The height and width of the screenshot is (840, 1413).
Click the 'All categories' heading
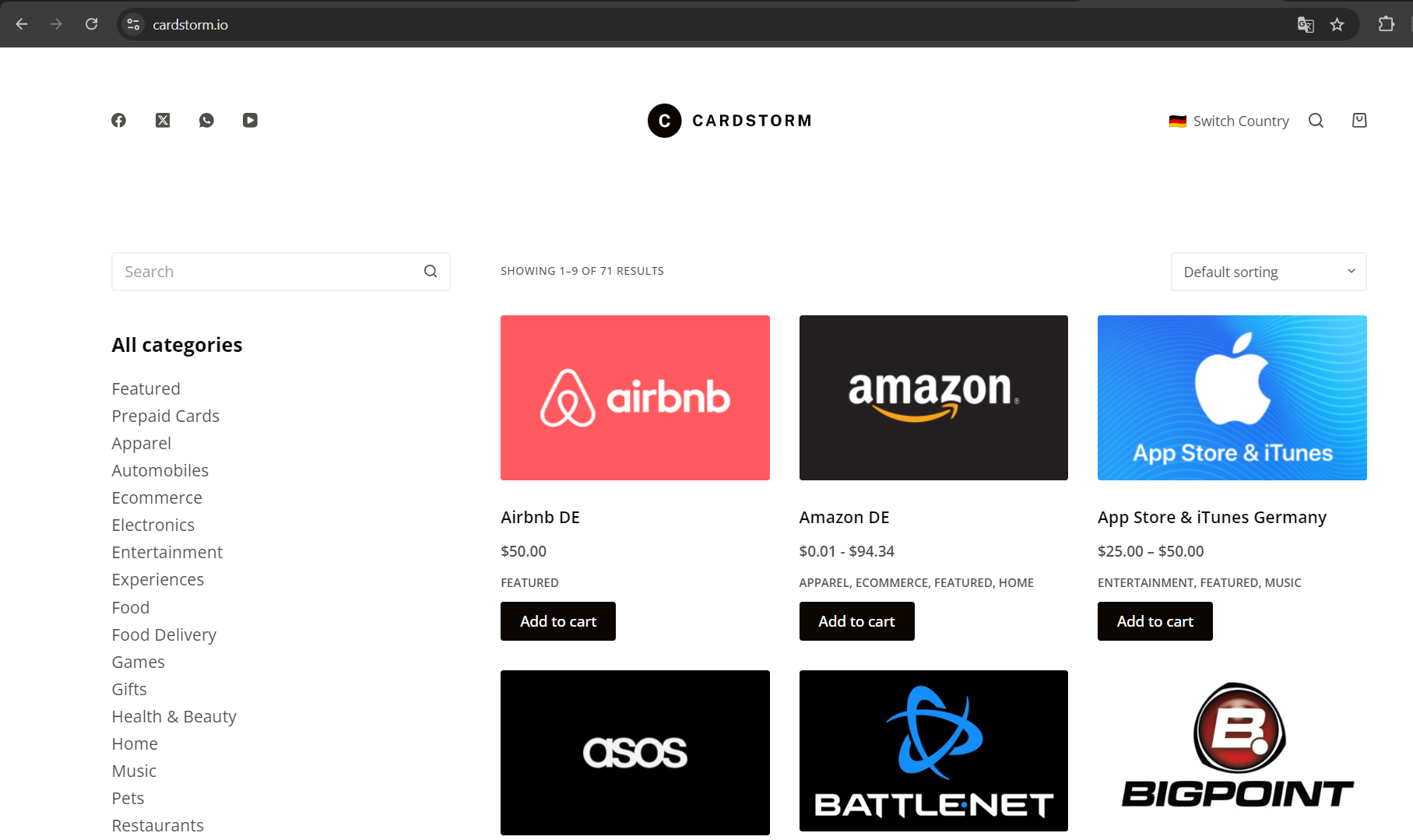click(177, 345)
